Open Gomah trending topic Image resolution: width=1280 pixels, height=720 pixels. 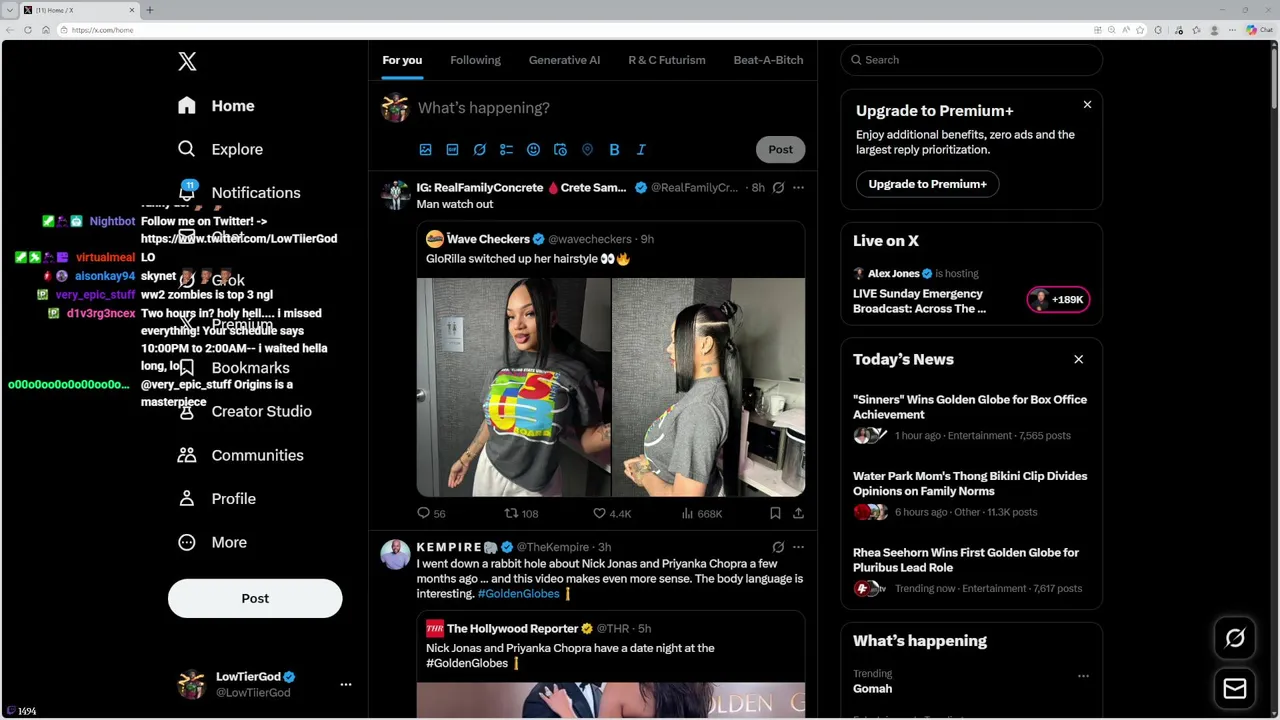click(872, 688)
